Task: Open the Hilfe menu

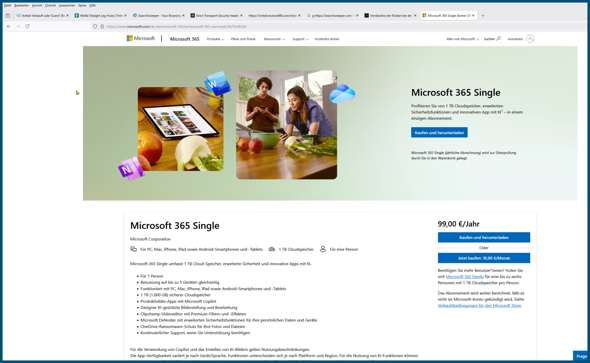Action: pos(92,5)
